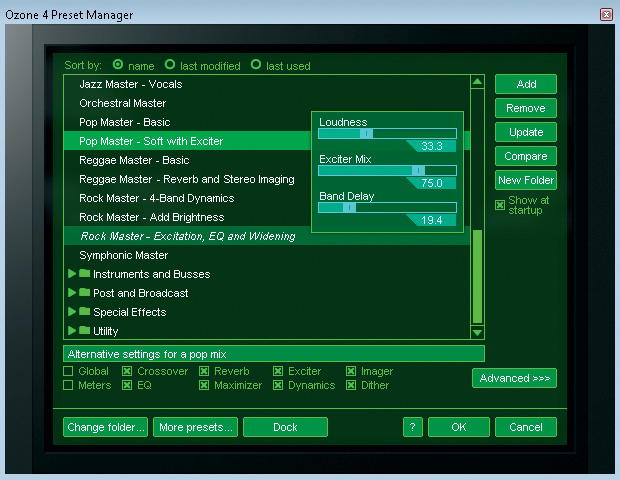Close the Ozone 4 Preset Manager window
The height and width of the screenshot is (480, 620).
pyautogui.click(x=606, y=15)
